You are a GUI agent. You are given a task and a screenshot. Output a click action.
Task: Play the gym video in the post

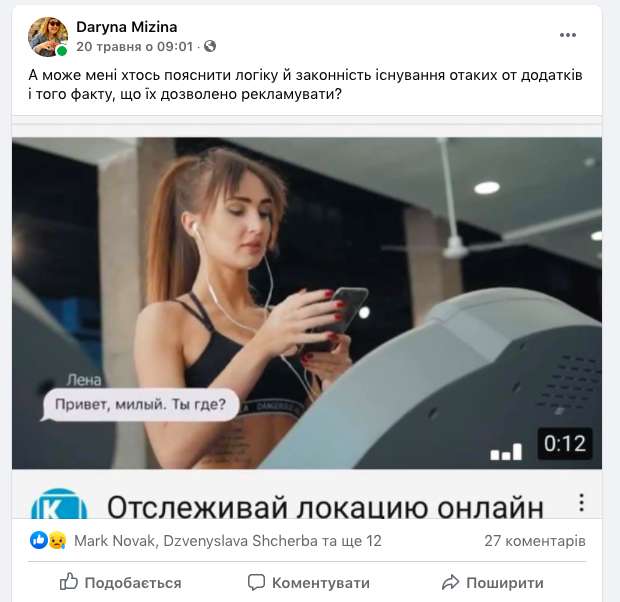[307, 303]
